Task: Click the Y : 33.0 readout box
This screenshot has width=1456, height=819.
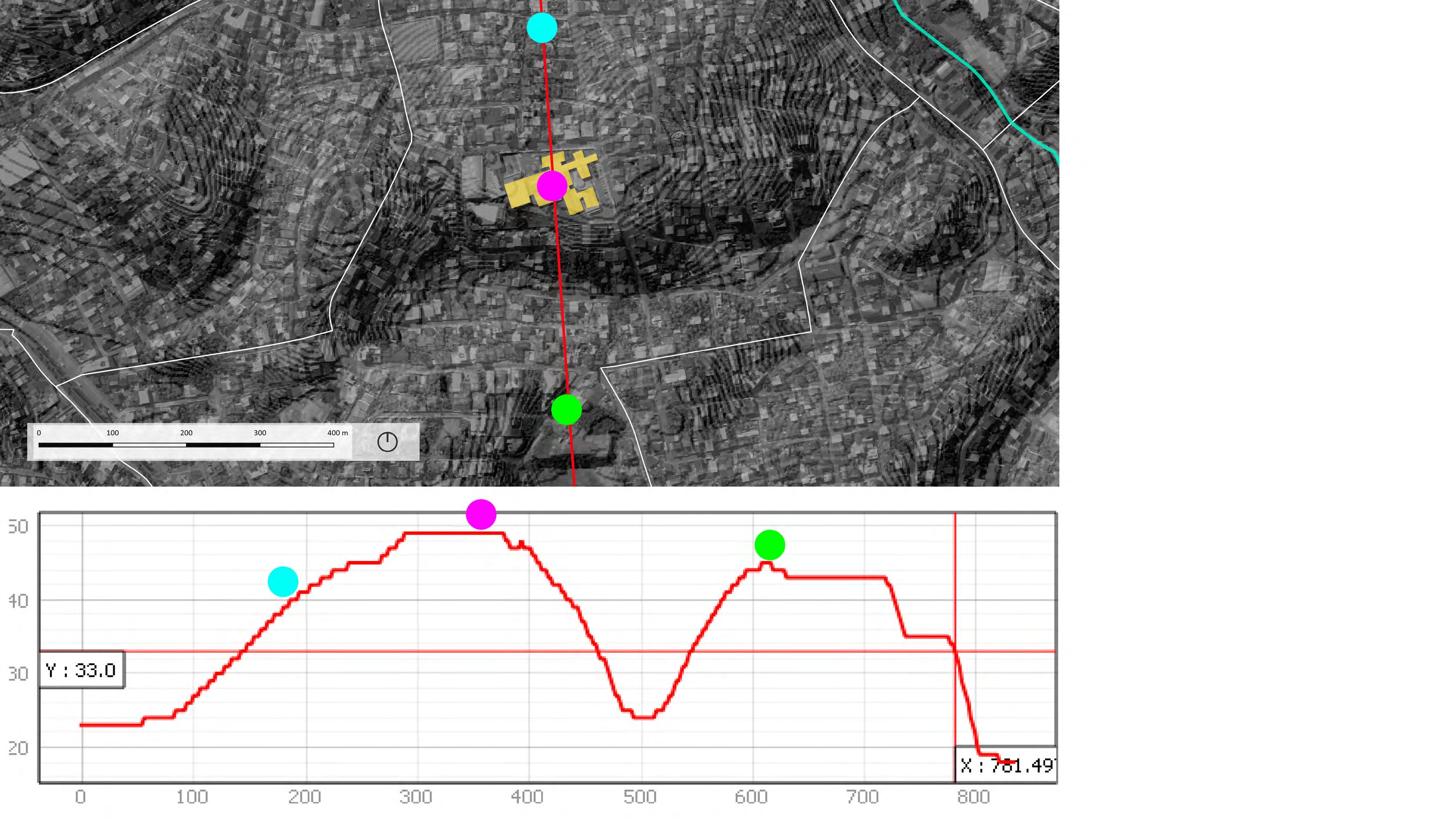Action: pyautogui.click(x=81, y=670)
